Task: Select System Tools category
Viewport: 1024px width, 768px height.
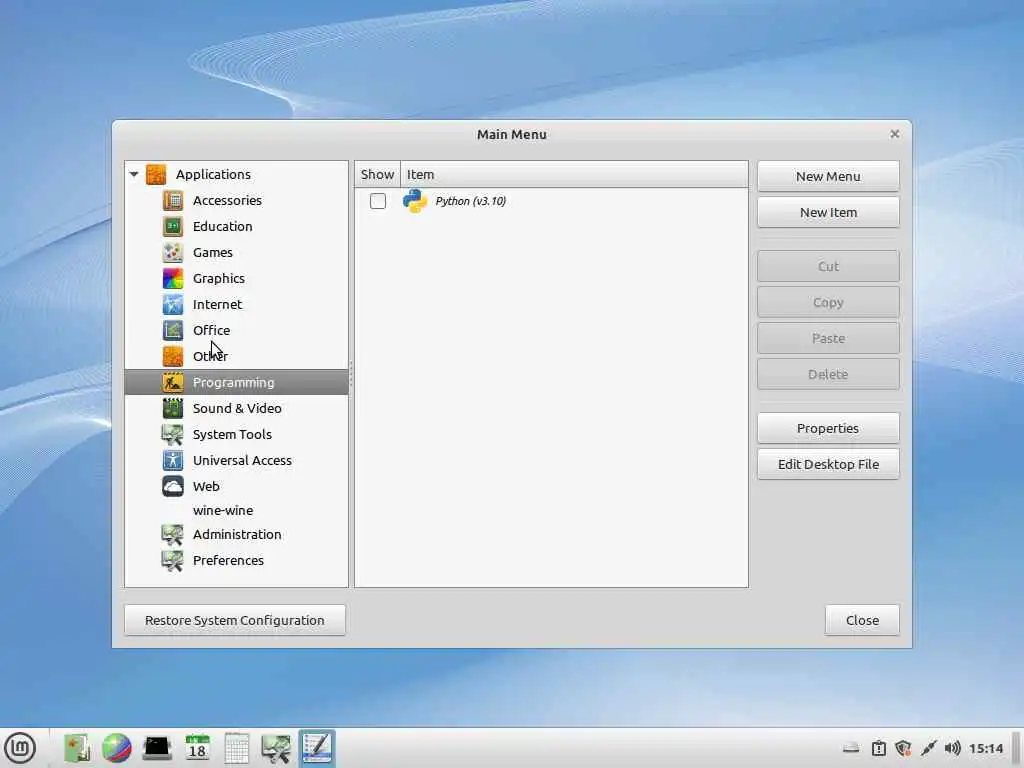Action: tap(232, 434)
